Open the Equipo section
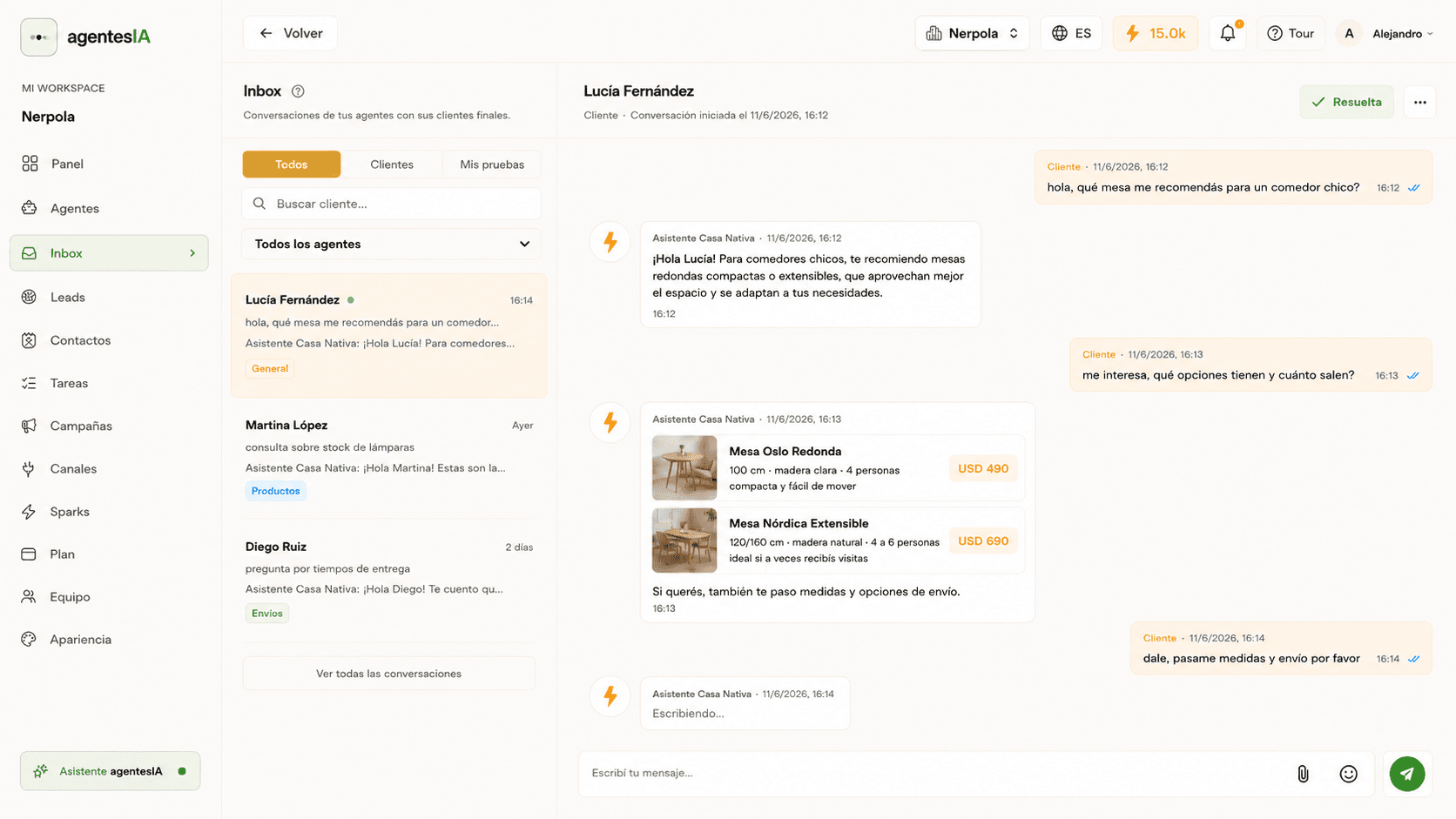Screen dimensions: 1456x819 [x=109, y=597]
